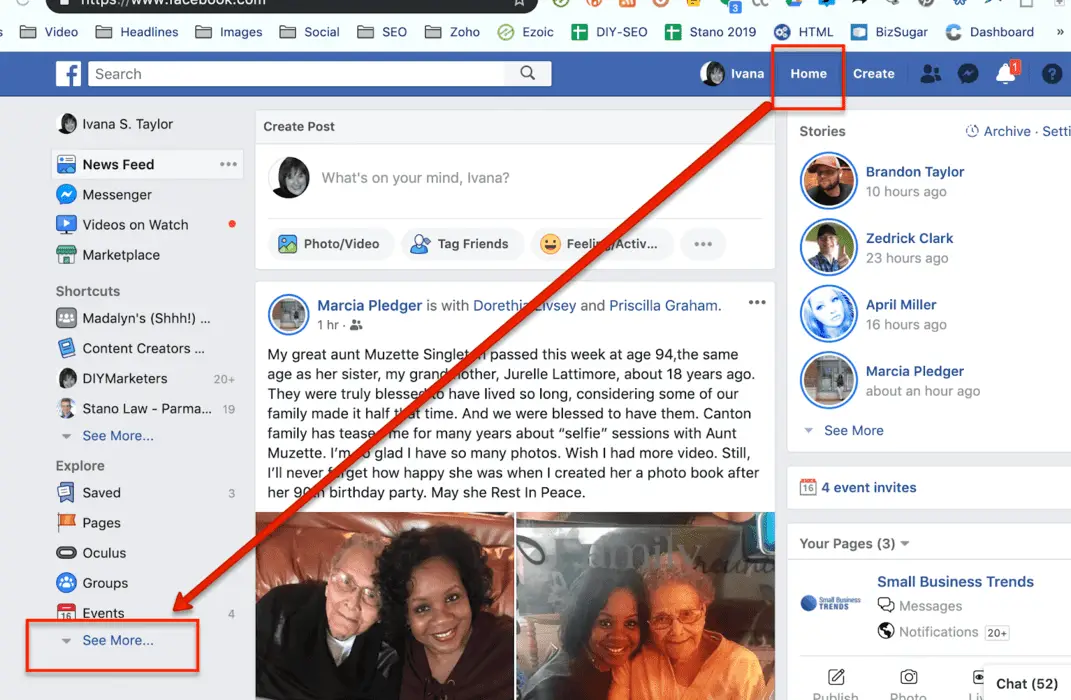
Task: Click Messages icon under Small Business Trends
Action: point(886,605)
